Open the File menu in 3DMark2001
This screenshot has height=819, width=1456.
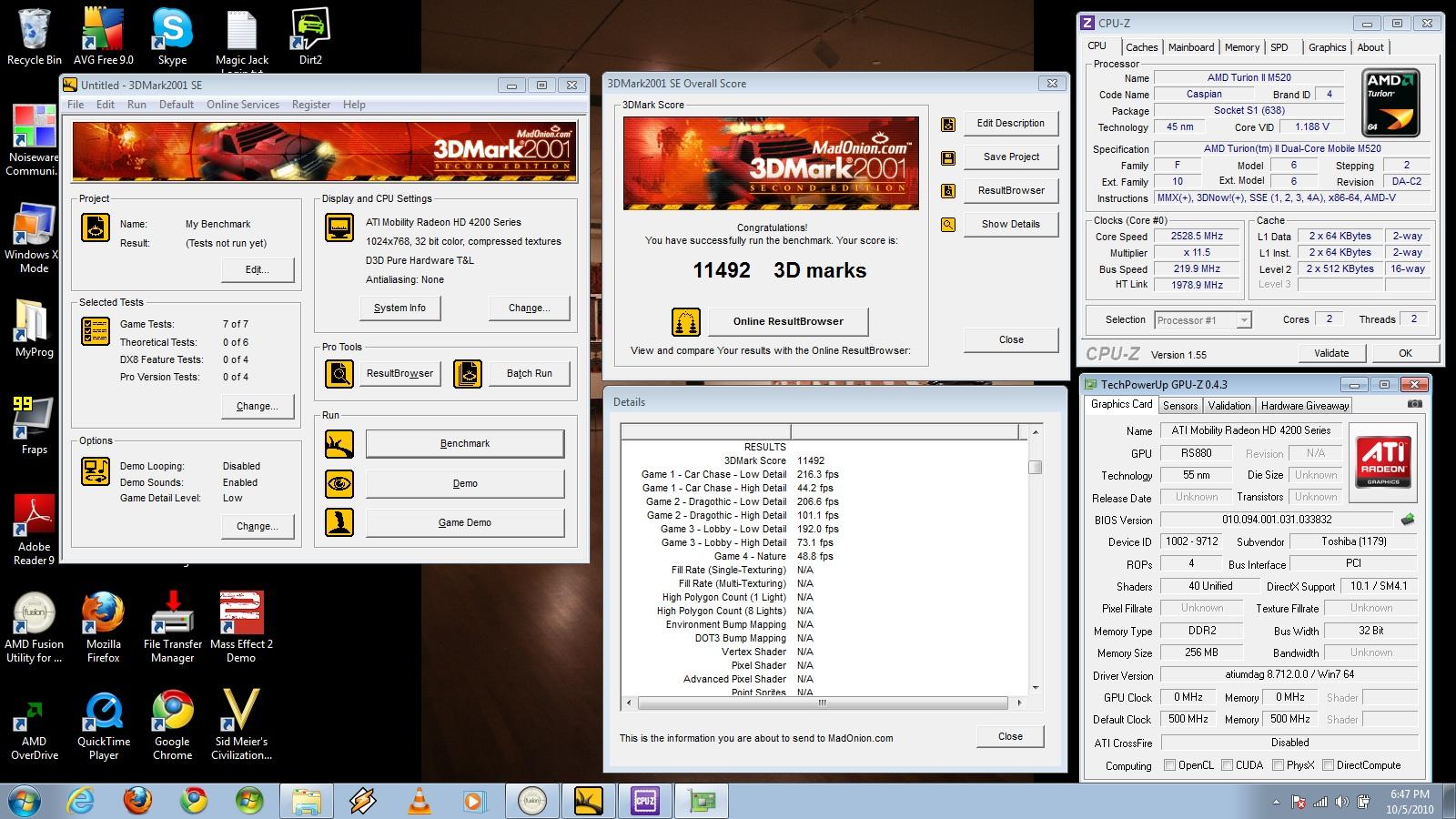[76, 105]
